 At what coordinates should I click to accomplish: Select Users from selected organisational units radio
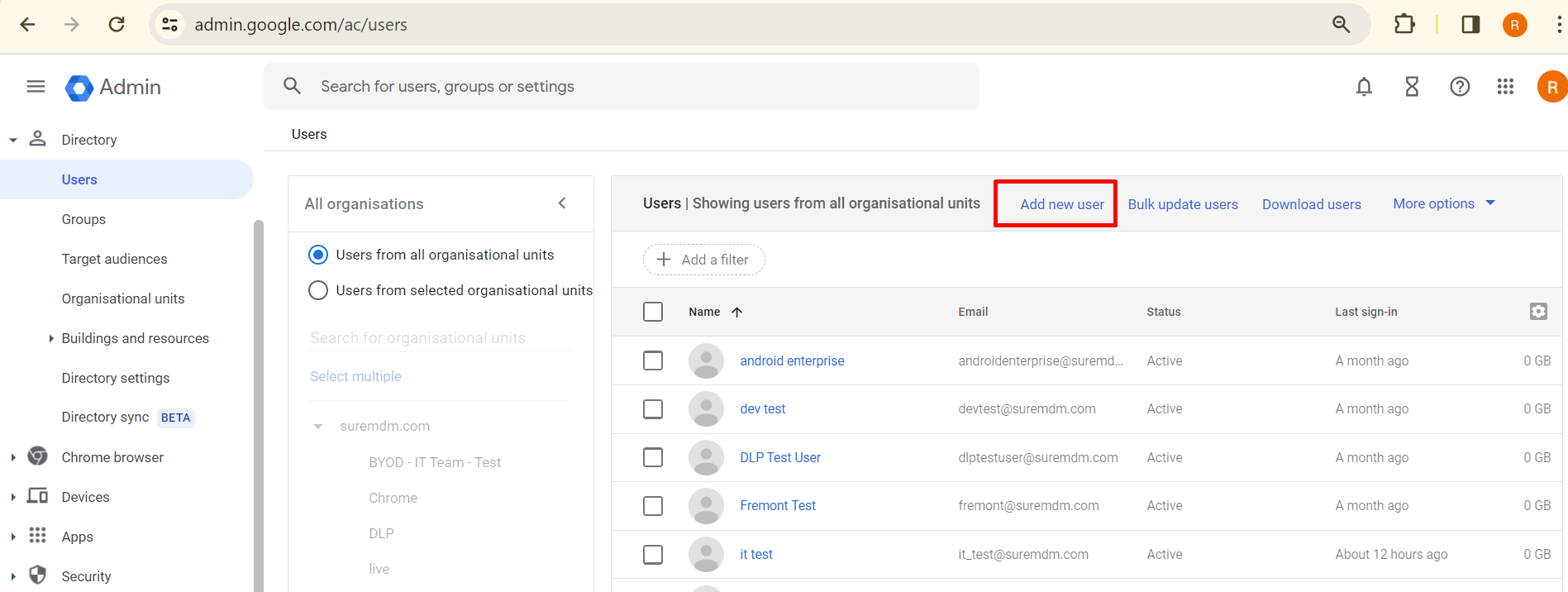point(318,290)
